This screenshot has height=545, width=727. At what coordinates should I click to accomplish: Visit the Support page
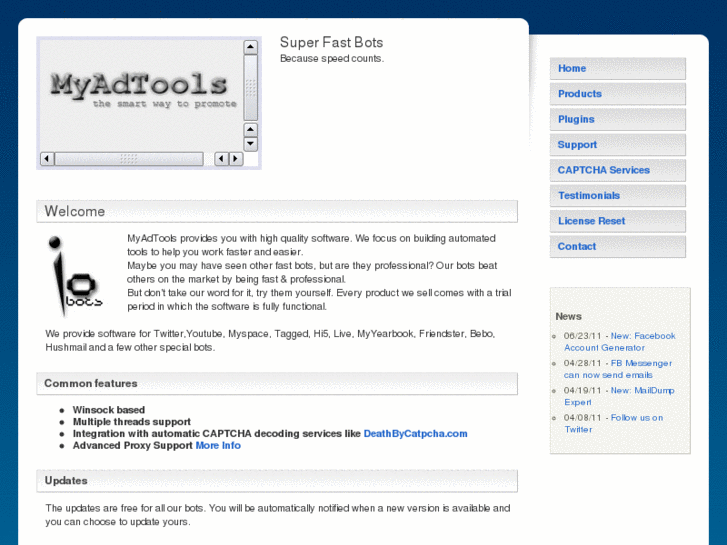pos(618,145)
